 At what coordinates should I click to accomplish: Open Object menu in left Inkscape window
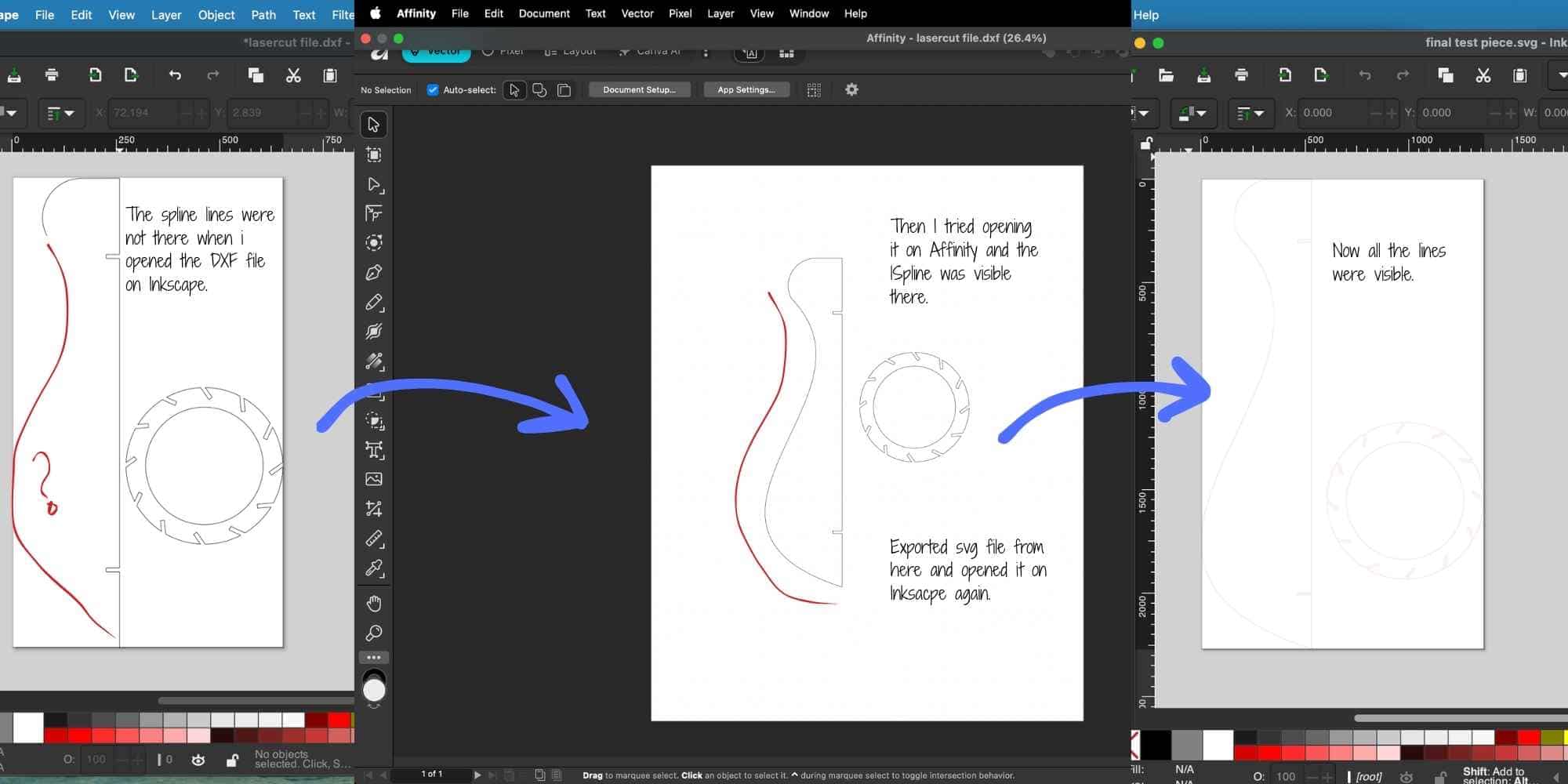coord(216,15)
